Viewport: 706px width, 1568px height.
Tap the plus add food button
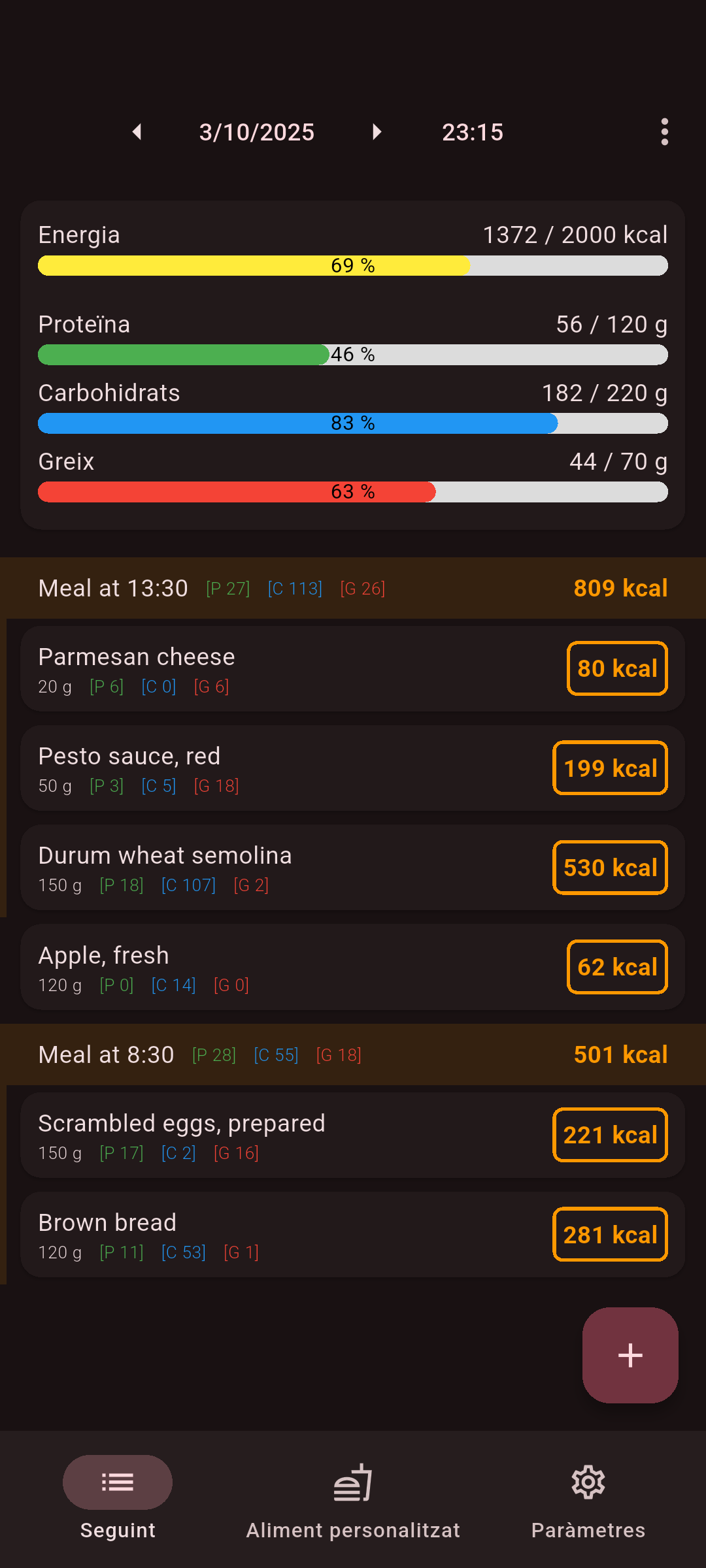(x=630, y=1355)
